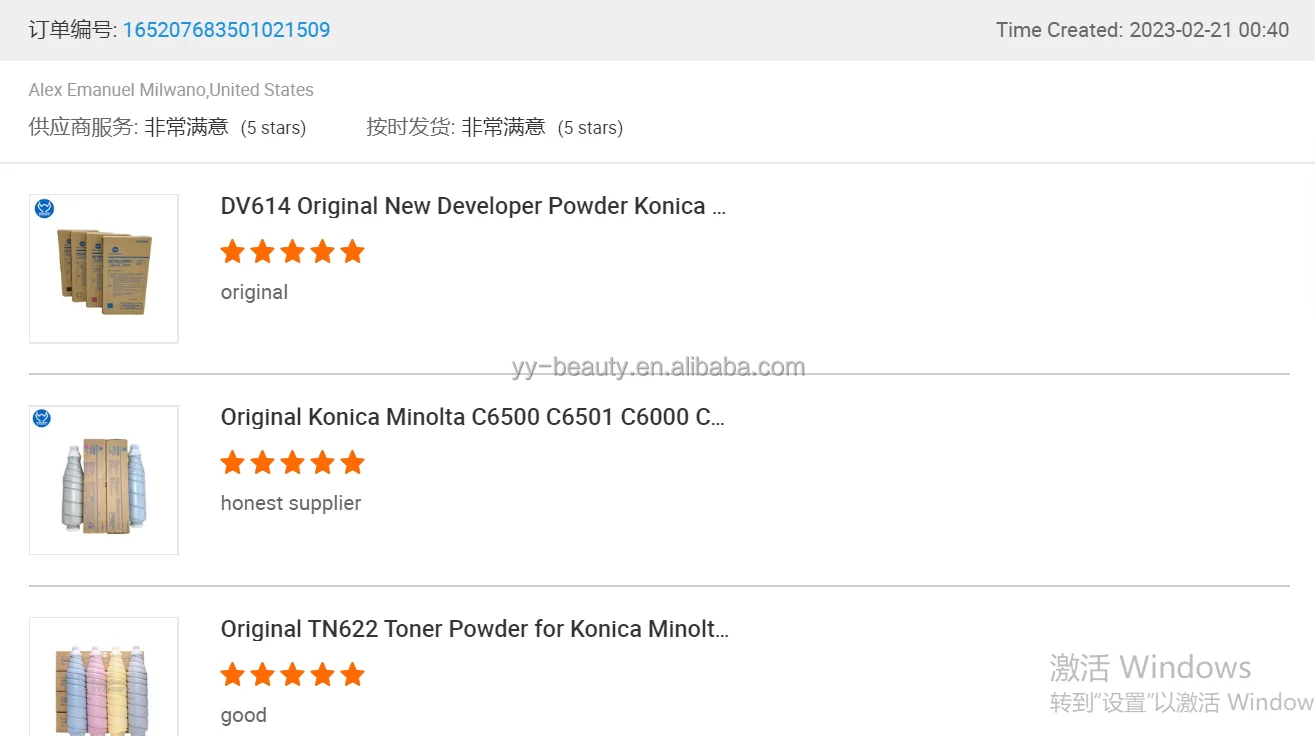The width and height of the screenshot is (1315, 736).
Task: Open DV614 Original New Developer Powder title
Action: [x=473, y=206]
